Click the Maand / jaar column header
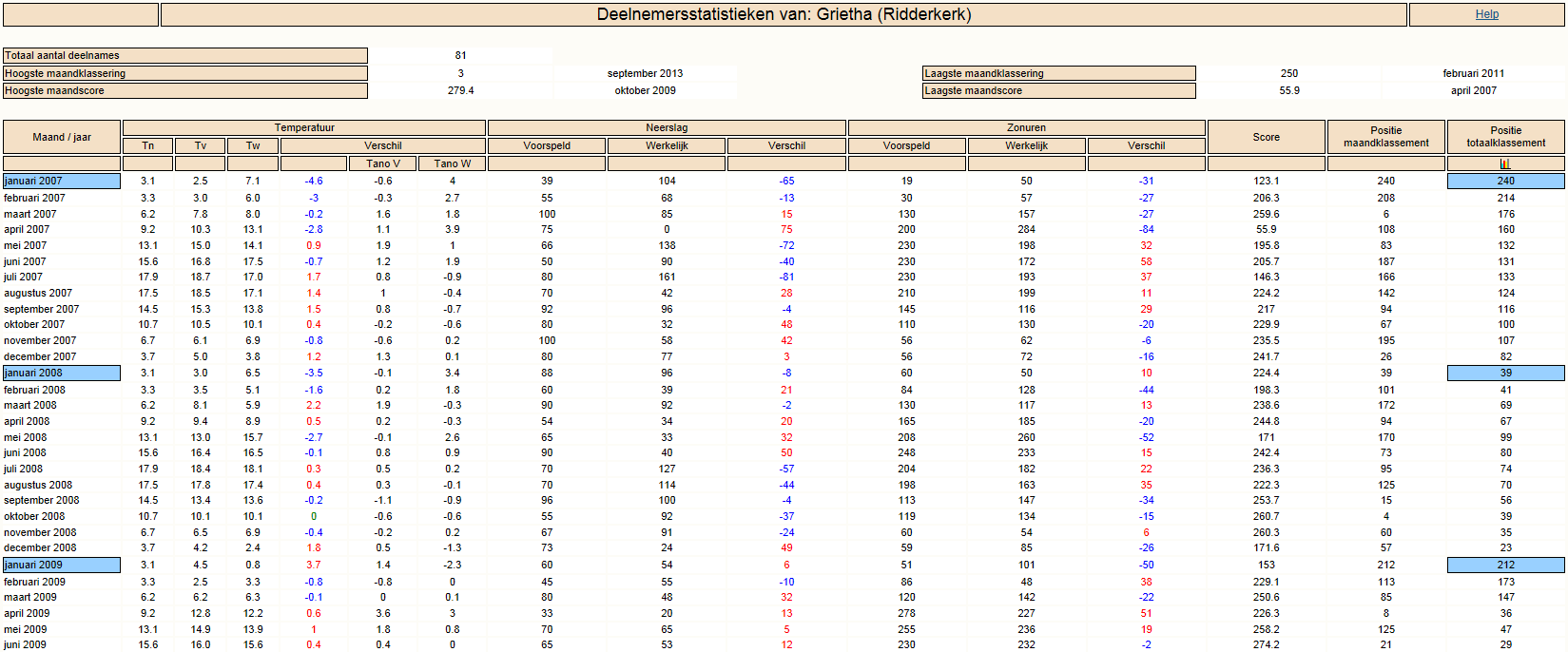This screenshot has height=652, width=1568. 62,137
